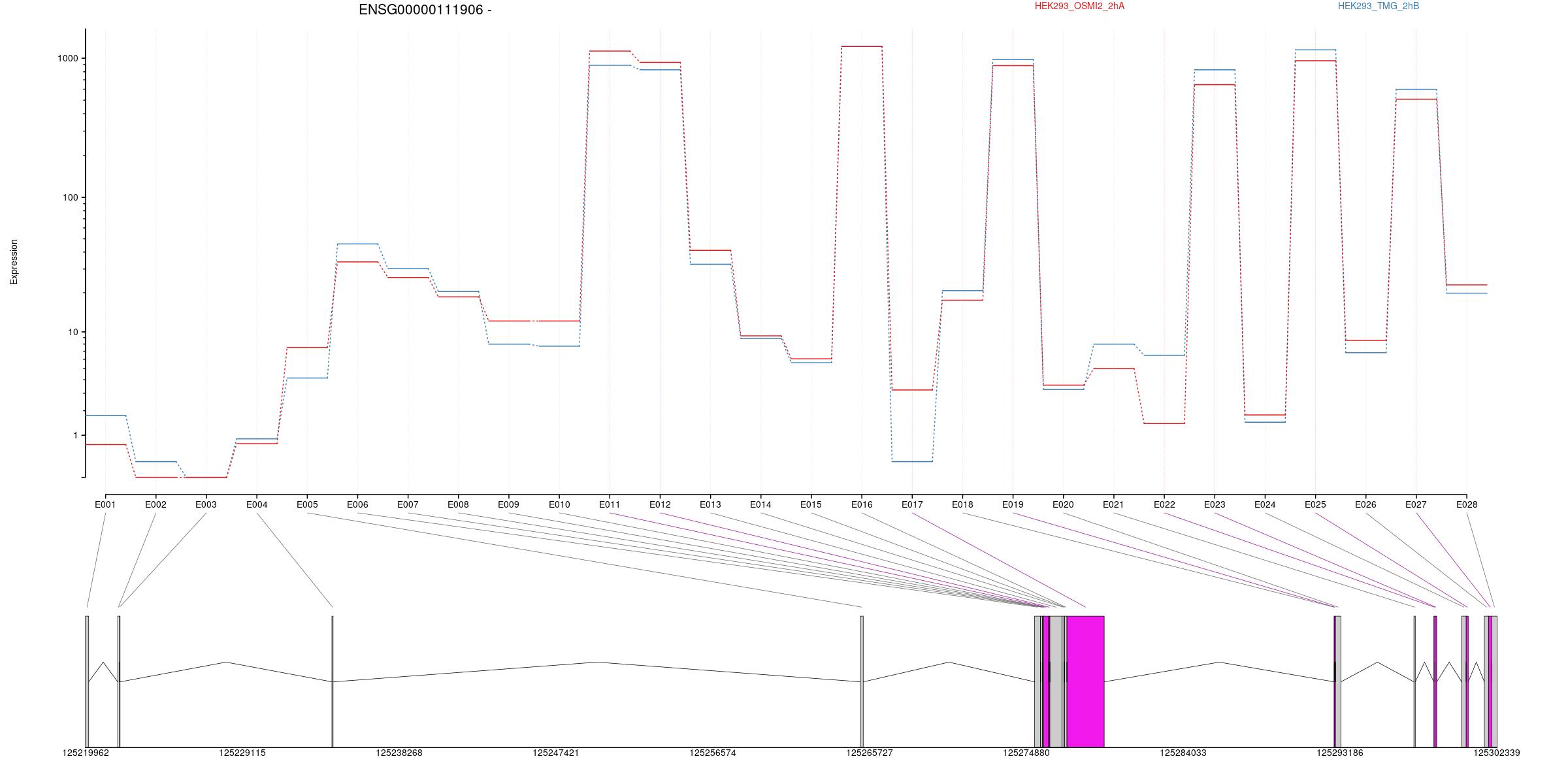The height and width of the screenshot is (784, 1568).
Task: Click exon label E022
Action: click(x=1164, y=504)
